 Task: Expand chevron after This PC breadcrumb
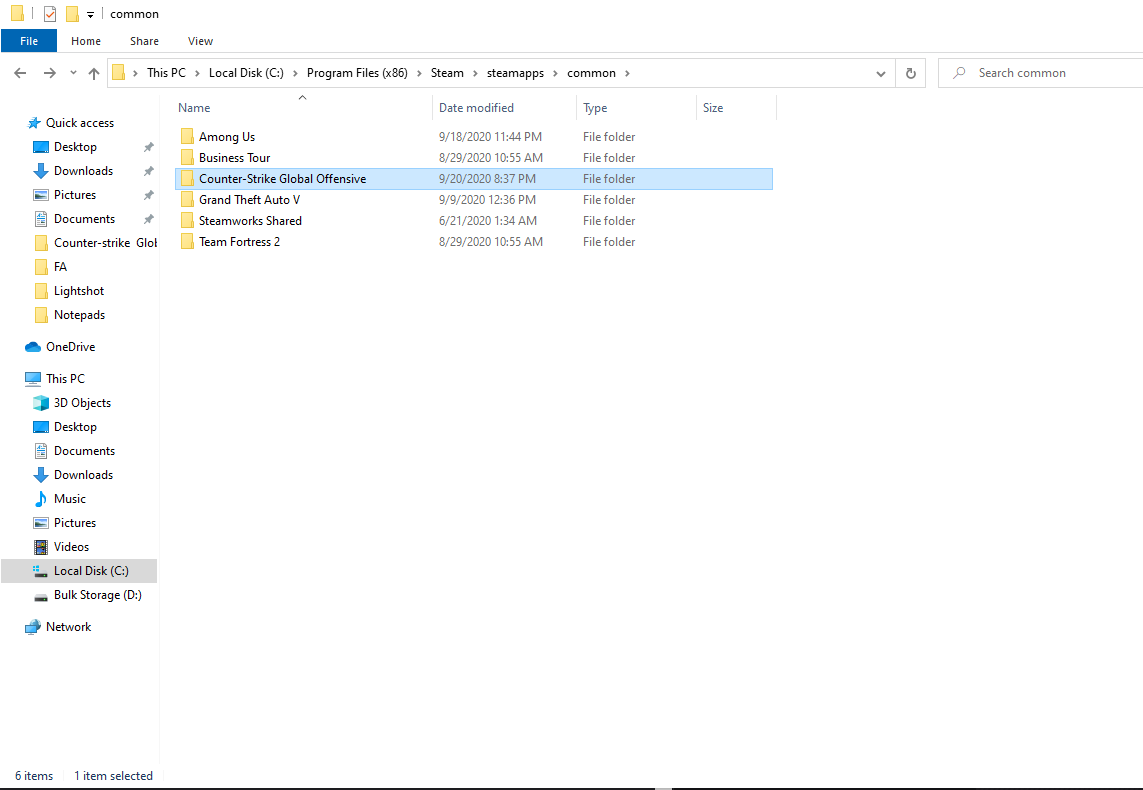pyautogui.click(x=198, y=73)
